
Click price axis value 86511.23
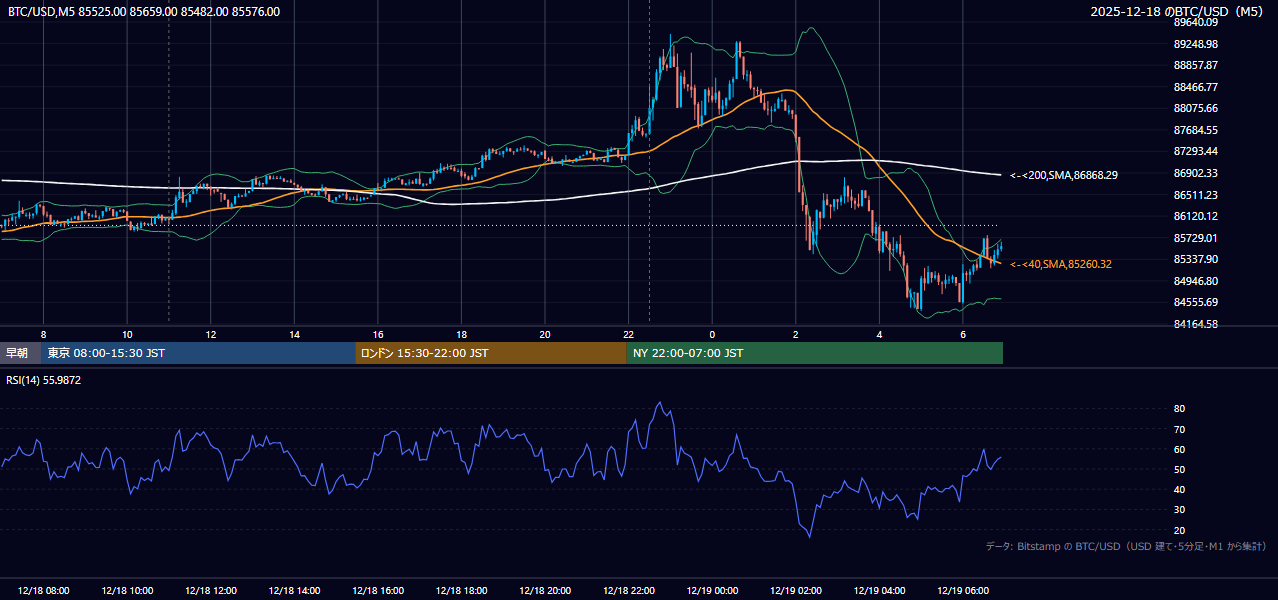[x=1196, y=195]
